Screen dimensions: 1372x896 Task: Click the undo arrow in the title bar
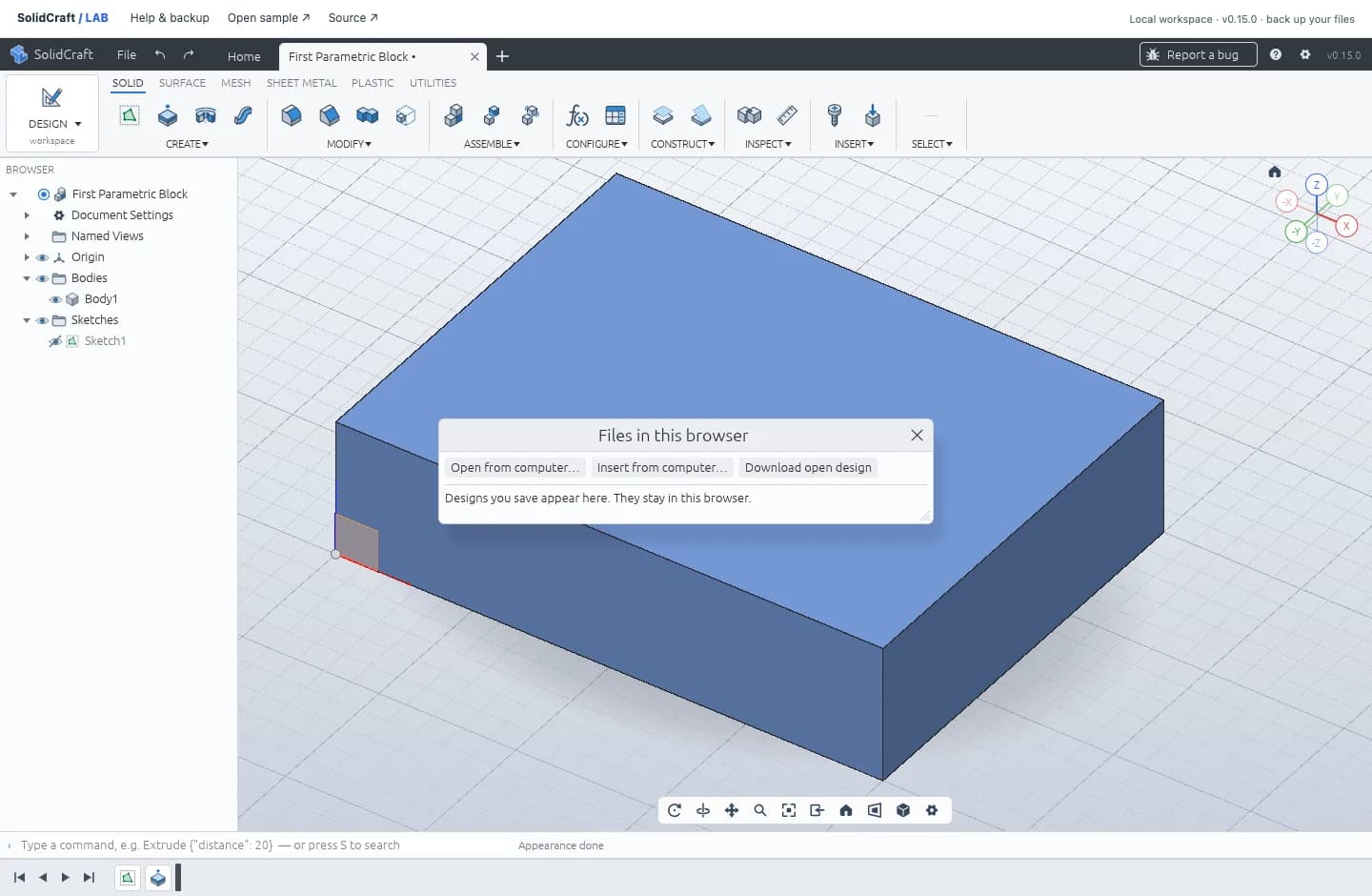(160, 54)
